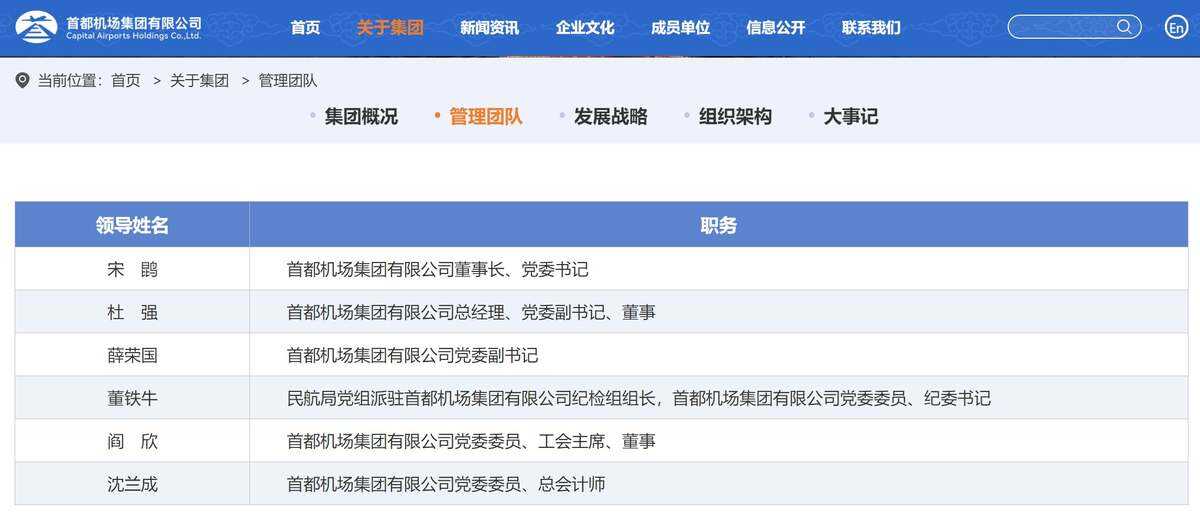Click the 领导姓名 column header
This screenshot has width=1200, height=515.
(x=132, y=225)
